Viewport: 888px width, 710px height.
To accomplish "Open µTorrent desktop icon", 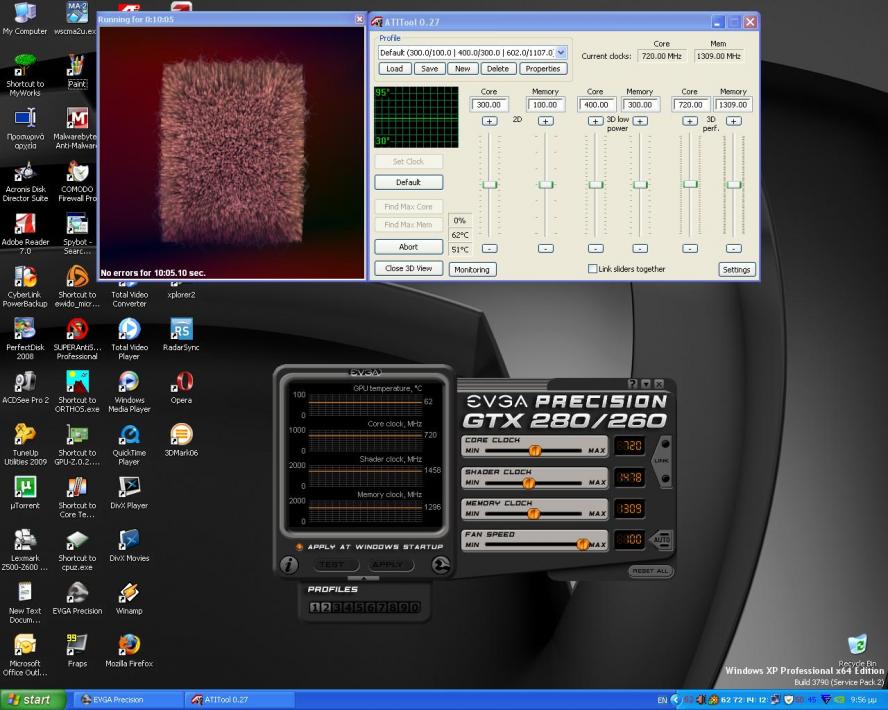I will (x=25, y=493).
